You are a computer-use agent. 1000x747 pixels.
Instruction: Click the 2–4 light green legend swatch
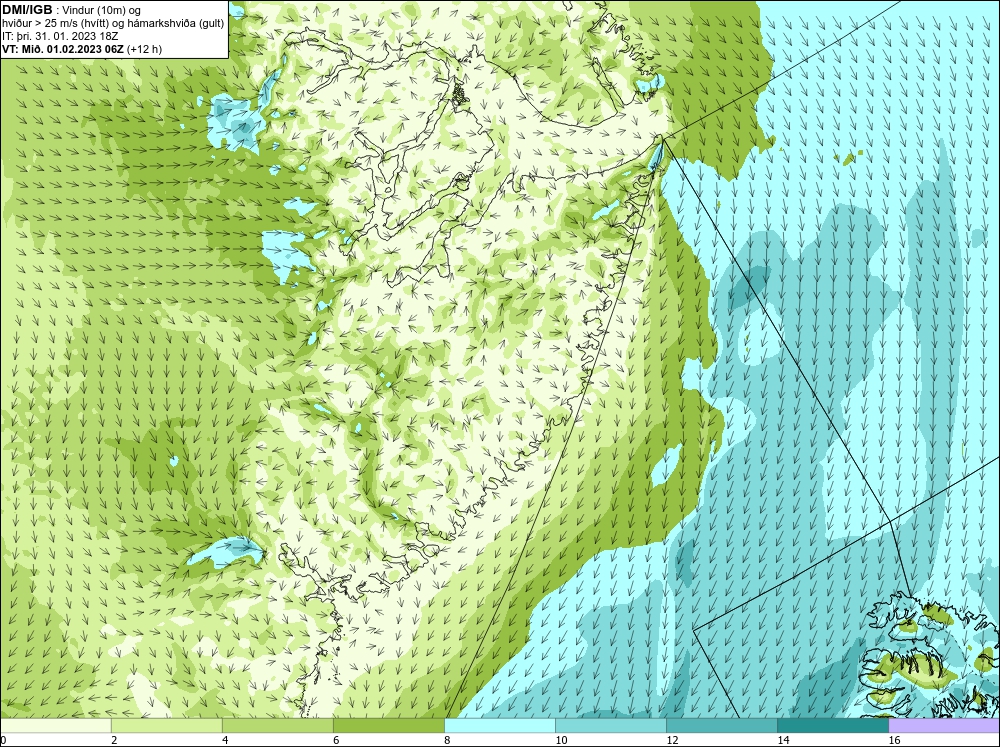coord(167,726)
